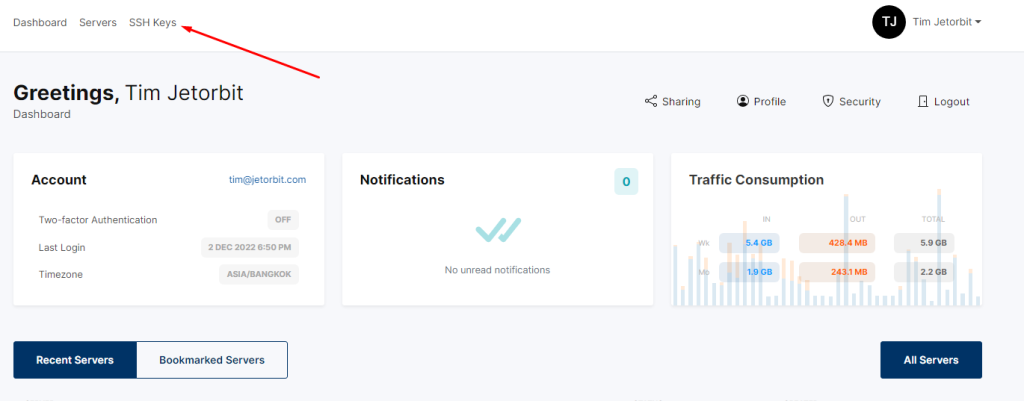Toggle Two-factor Authentication OFF badge
1024x401 pixels.
[x=283, y=220]
